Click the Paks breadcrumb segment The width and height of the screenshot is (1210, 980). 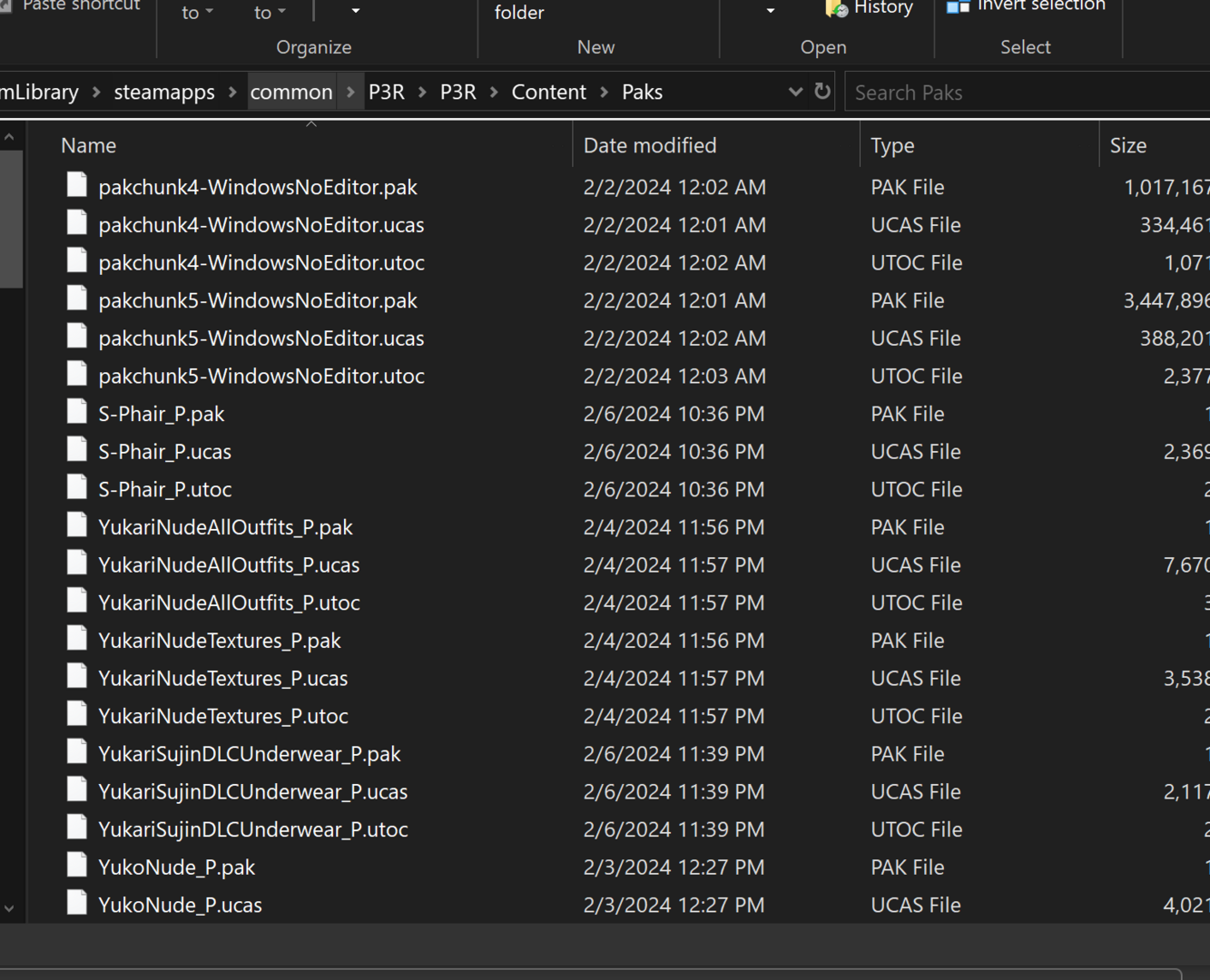click(x=643, y=92)
